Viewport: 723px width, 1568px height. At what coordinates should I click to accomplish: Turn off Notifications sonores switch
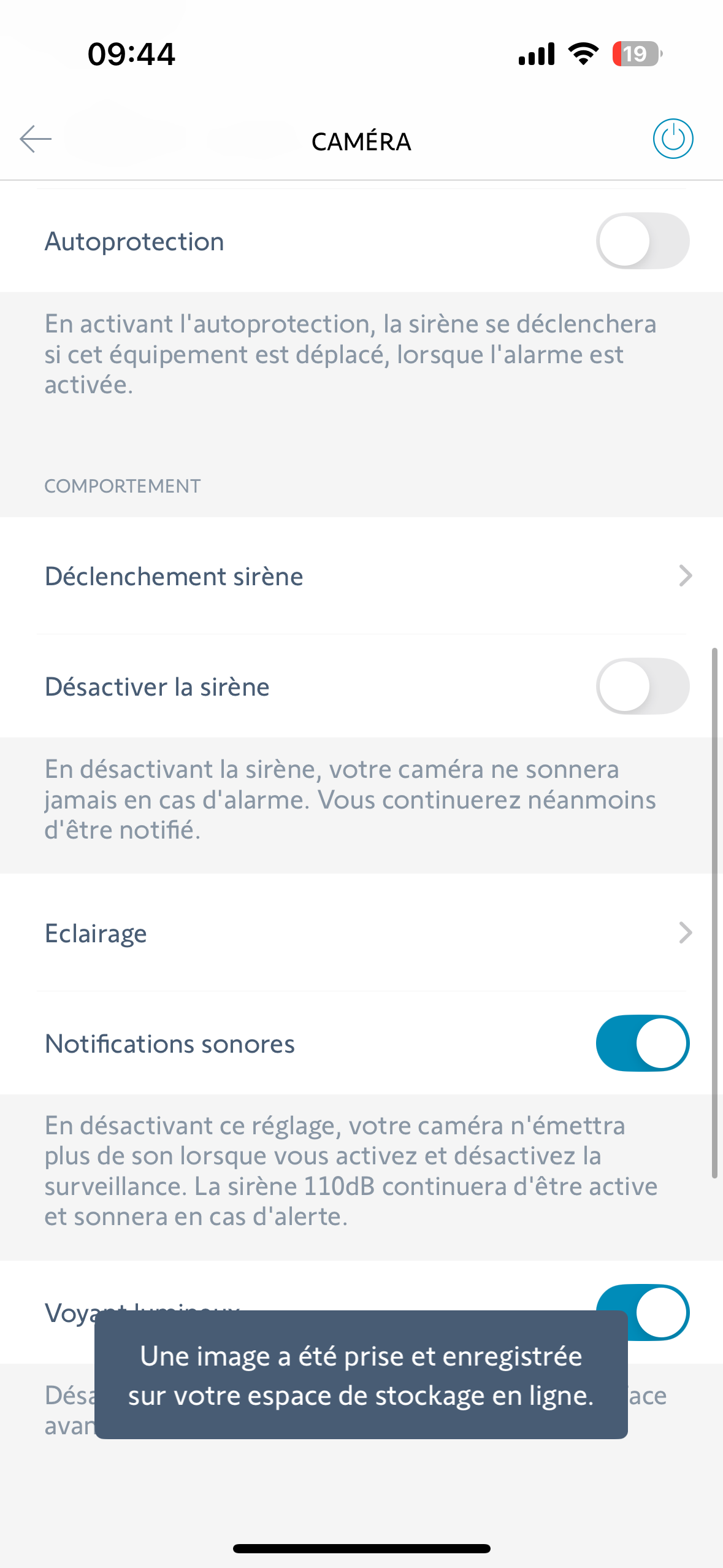click(x=642, y=1043)
